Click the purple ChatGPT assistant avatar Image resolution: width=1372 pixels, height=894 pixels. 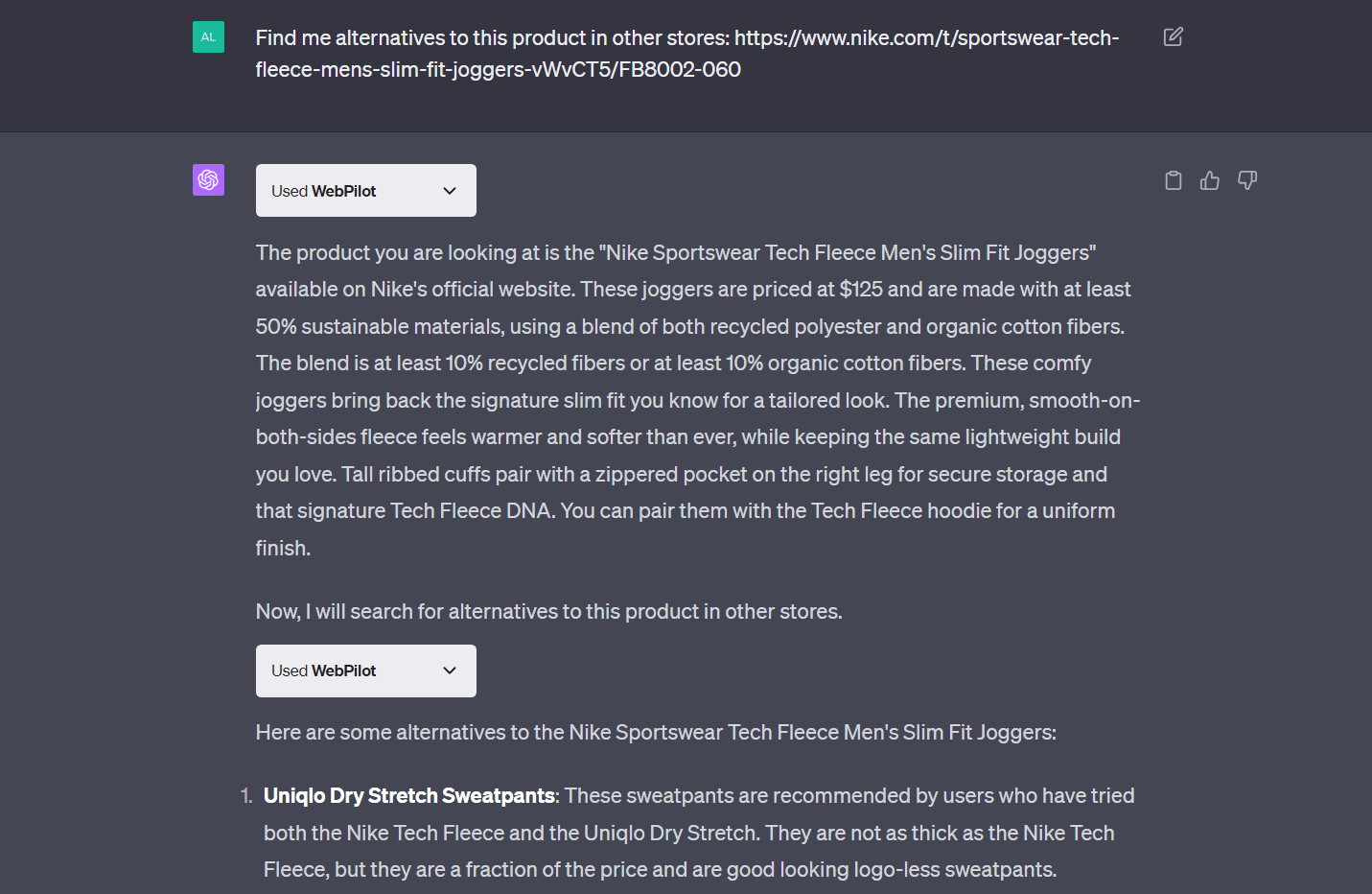(x=208, y=179)
